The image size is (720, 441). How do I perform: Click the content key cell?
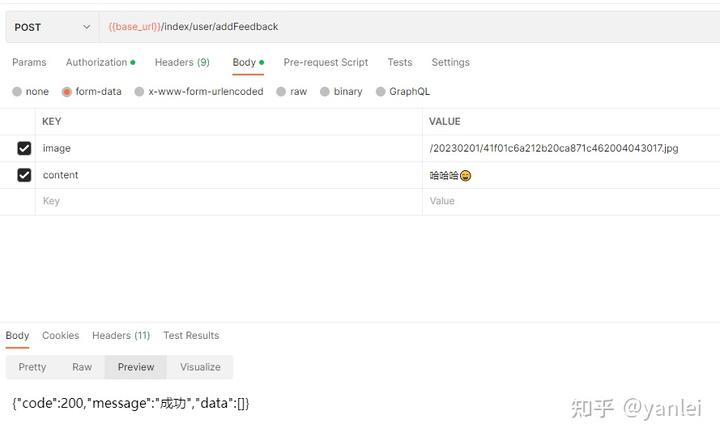[x=229, y=175]
